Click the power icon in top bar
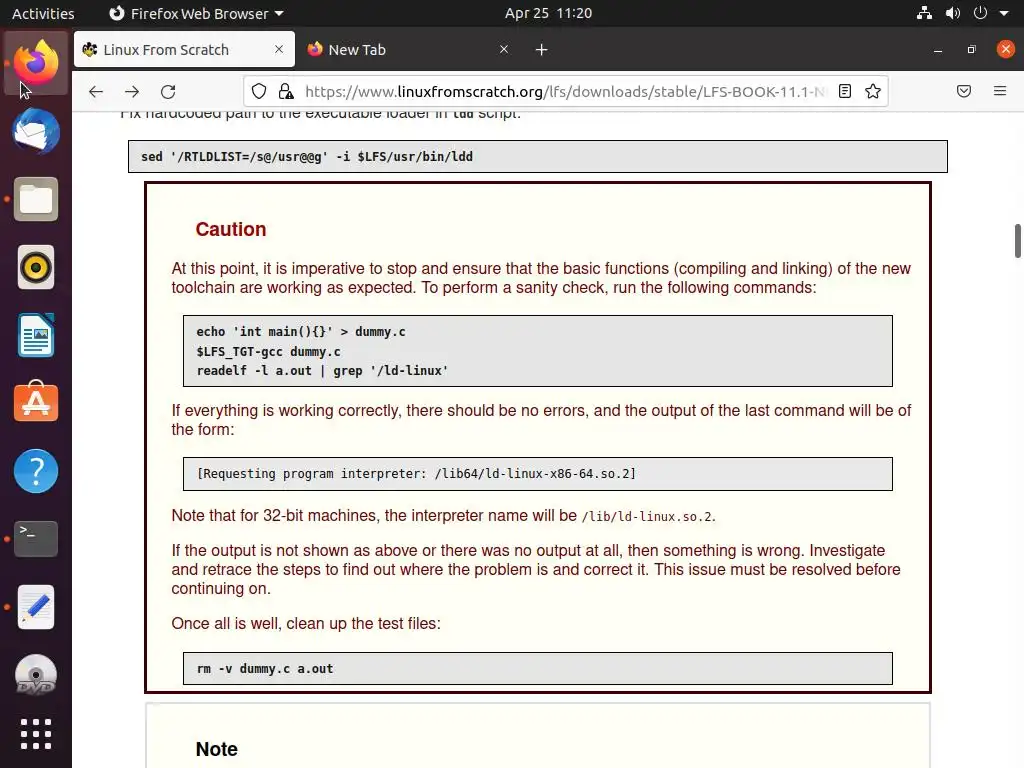This screenshot has width=1024, height=768. click(x=980, y=13)
